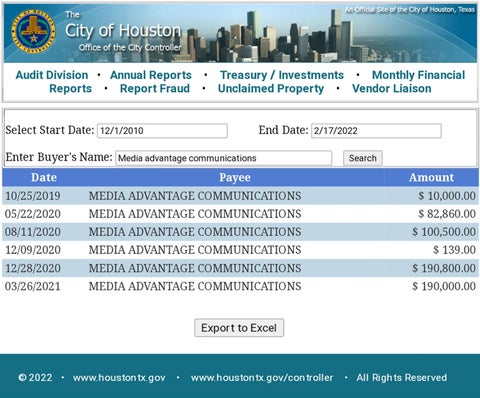Open the Audit Division link
Screen dimensions: 480x398
(52, 75)
